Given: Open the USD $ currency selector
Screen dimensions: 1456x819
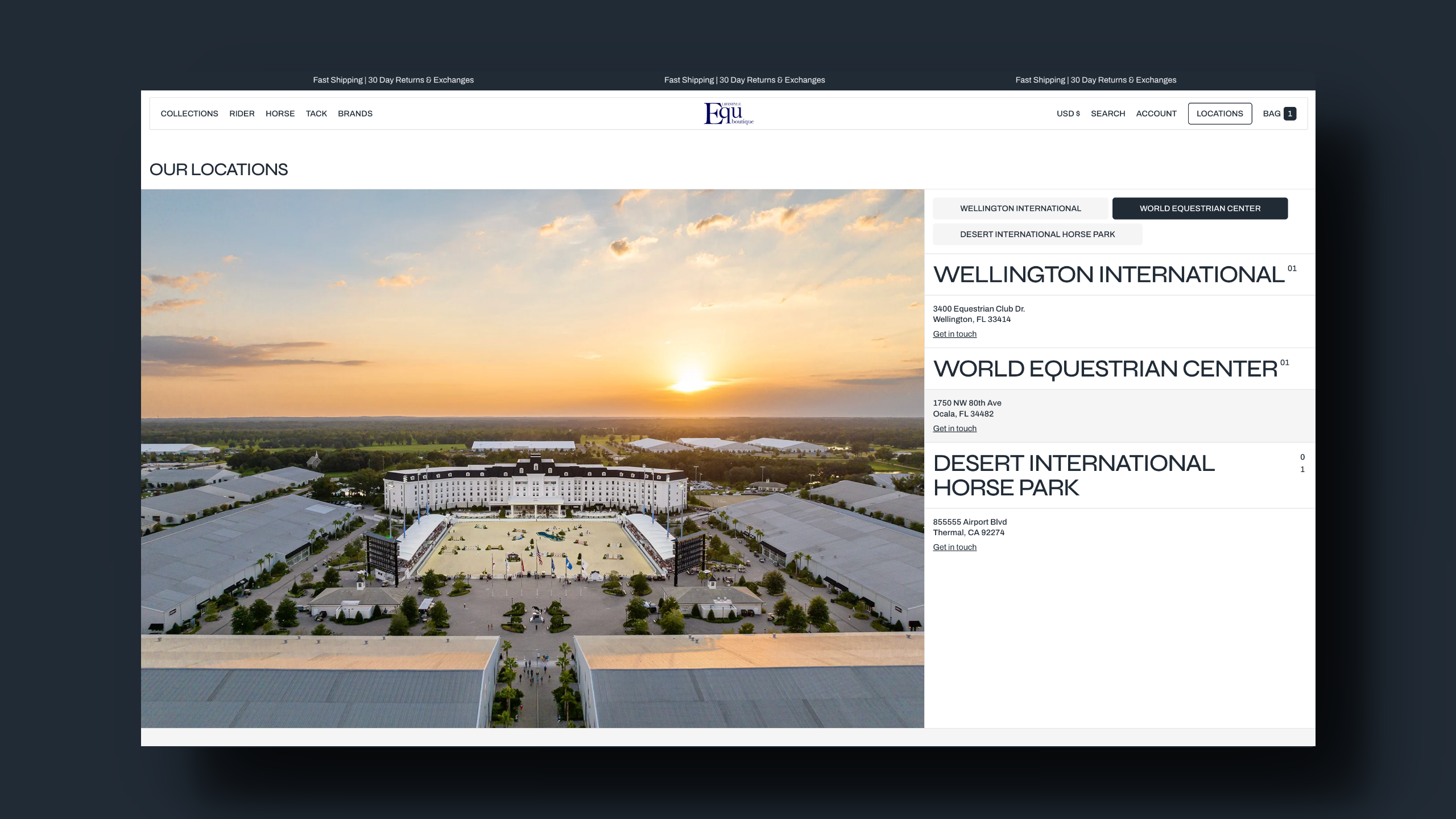Looking at the screenshot, I should pyautogui.click(x=1068, y=114).
